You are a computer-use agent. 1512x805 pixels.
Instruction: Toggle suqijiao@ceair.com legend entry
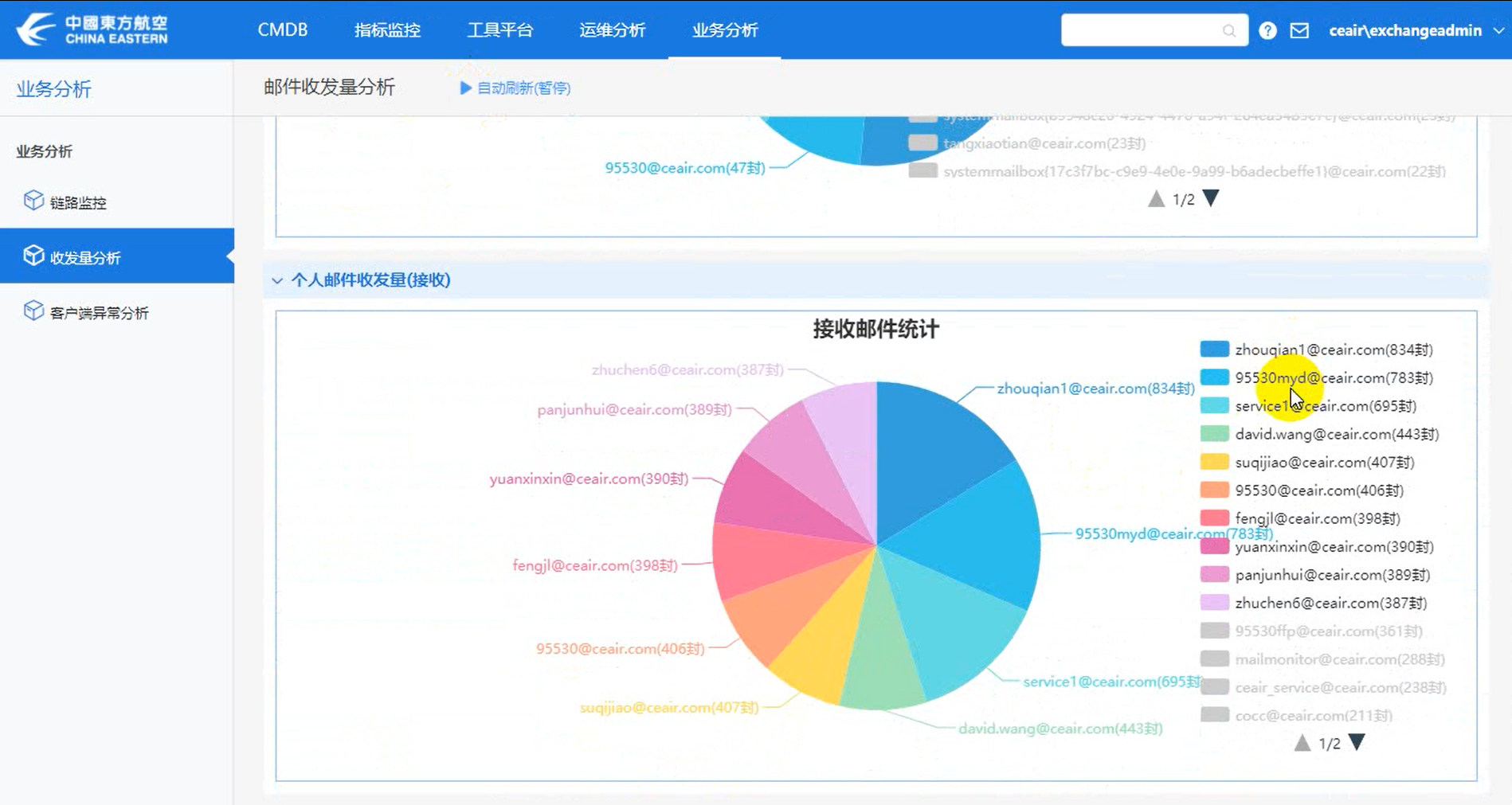1307,462
